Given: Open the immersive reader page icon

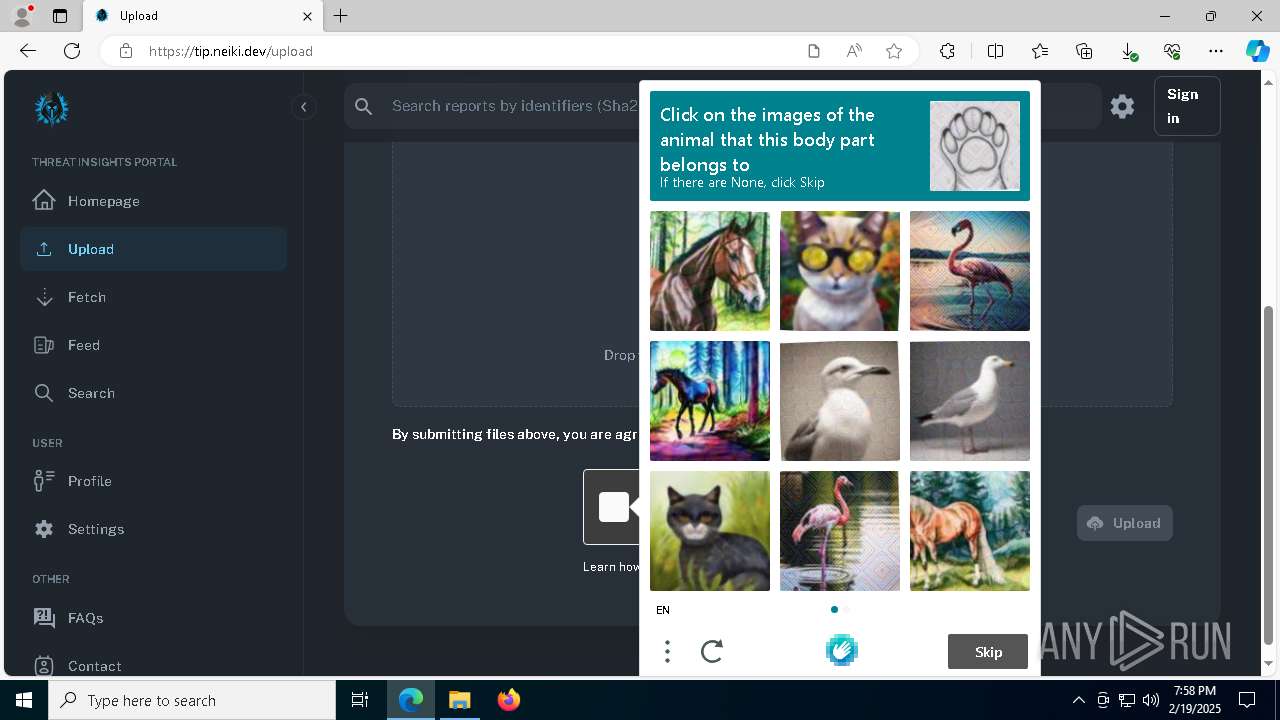Looking at the screenshot, I should point(814,51).
